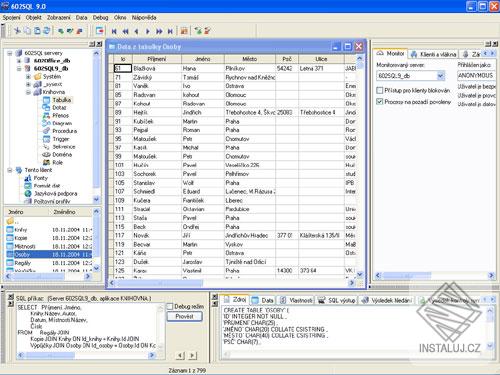Click the Doména icon in tree
Viewport: 500px width, 375px height.
(x=46, y=155)
